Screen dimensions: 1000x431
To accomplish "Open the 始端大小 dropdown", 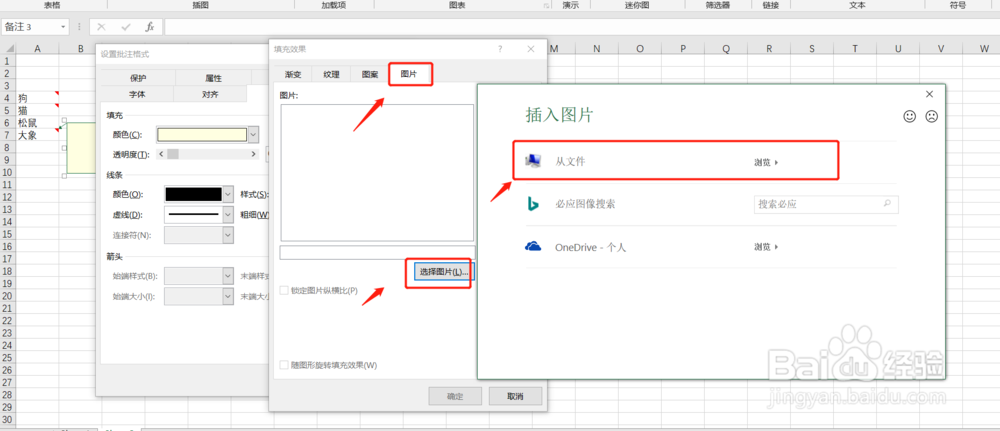I will 228,296.
